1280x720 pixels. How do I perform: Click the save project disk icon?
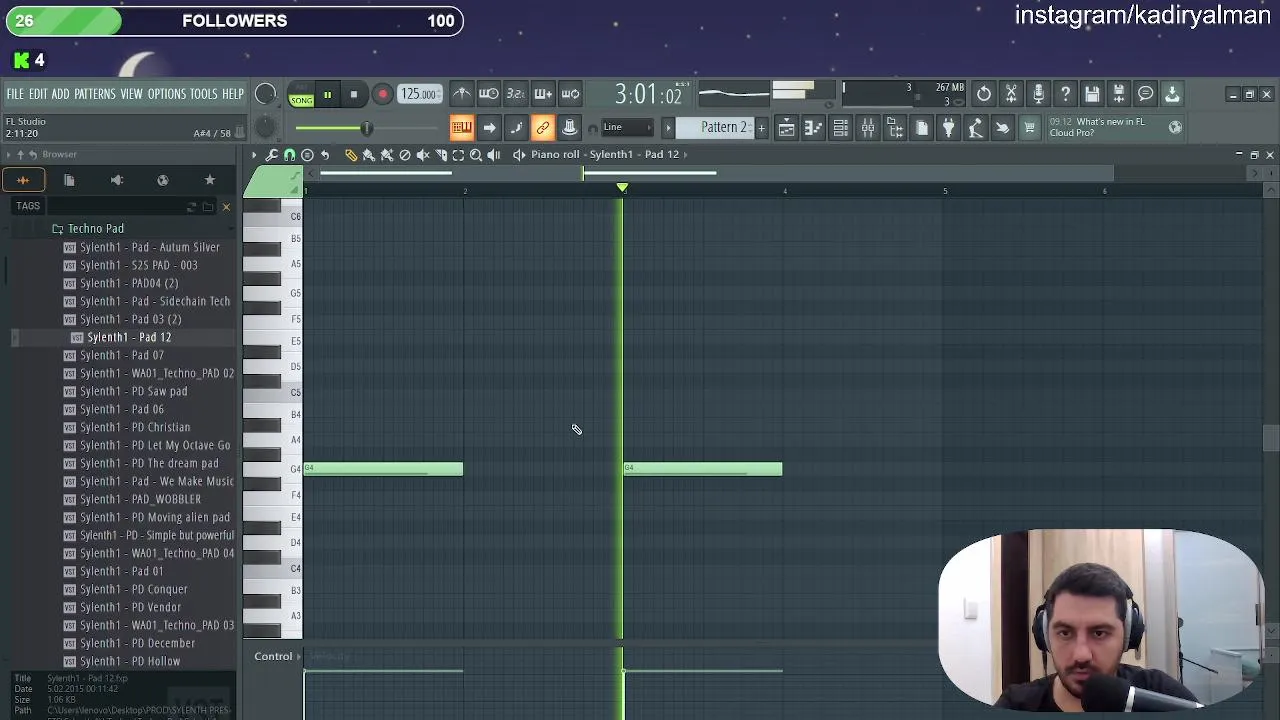[1092, 94]
